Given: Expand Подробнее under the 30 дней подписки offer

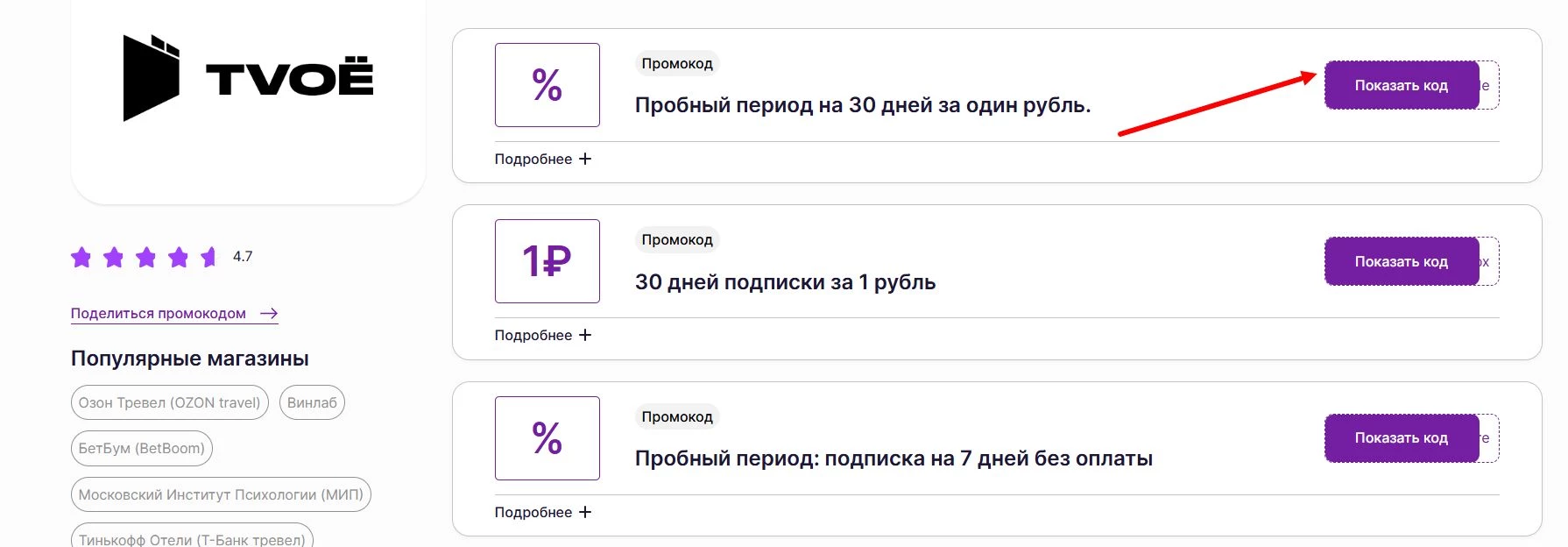Looking at the screenshot, I should [x=543, y=335].
